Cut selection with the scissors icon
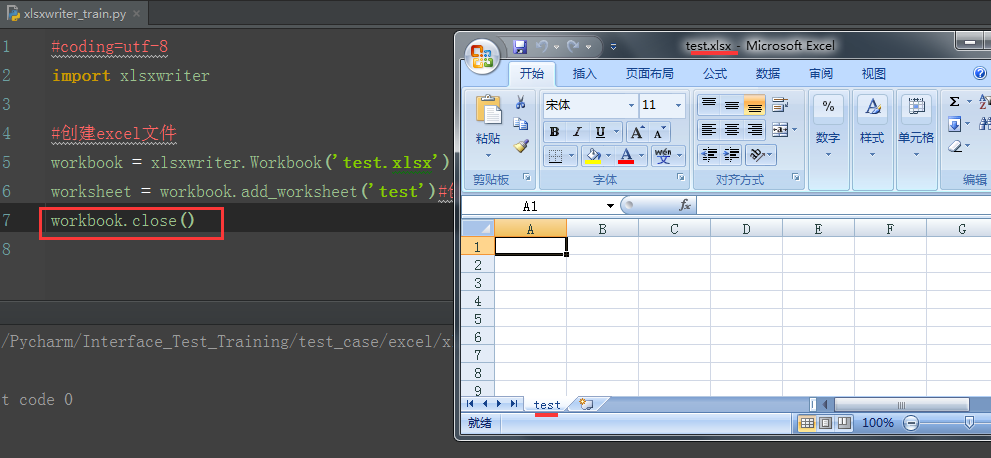The width and height of the screenshot is (991, 458). [521, 102]
